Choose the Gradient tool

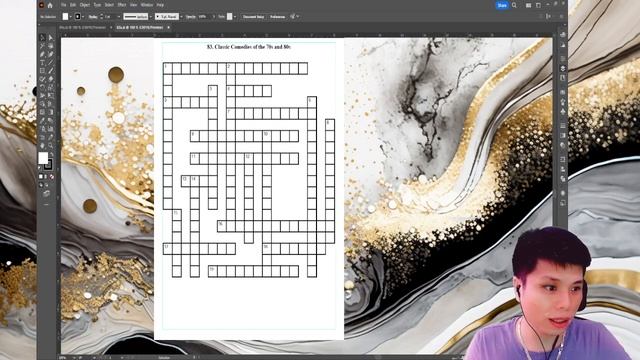coord(51,112)
